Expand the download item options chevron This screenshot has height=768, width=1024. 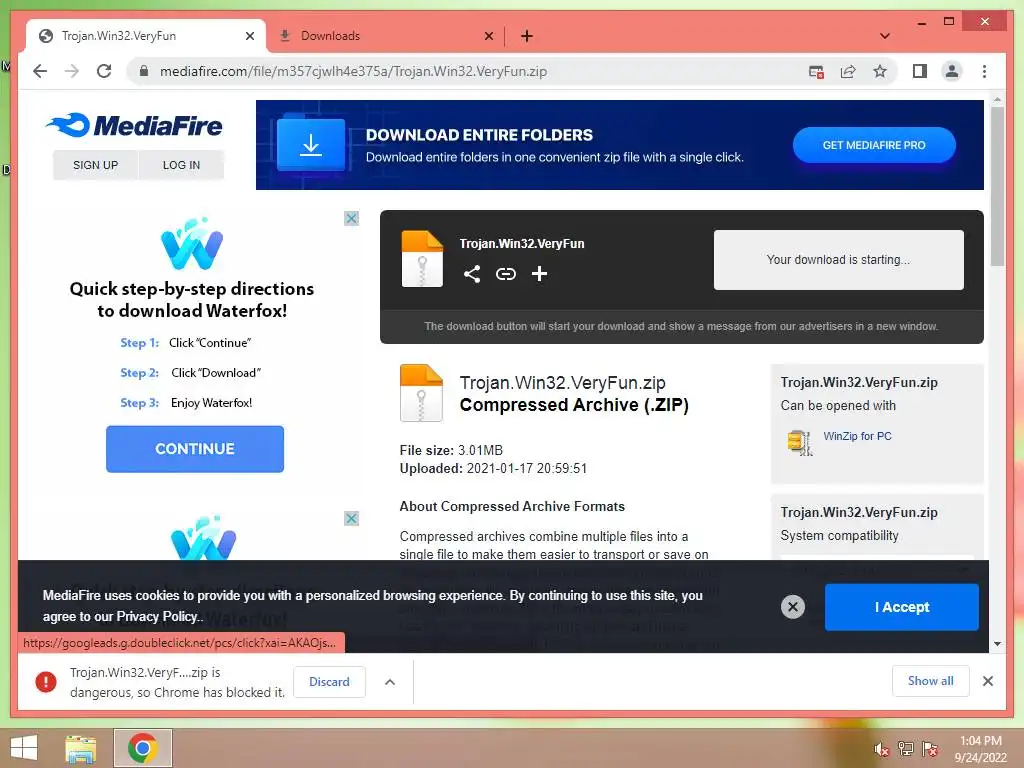click(x=390, y=682)
